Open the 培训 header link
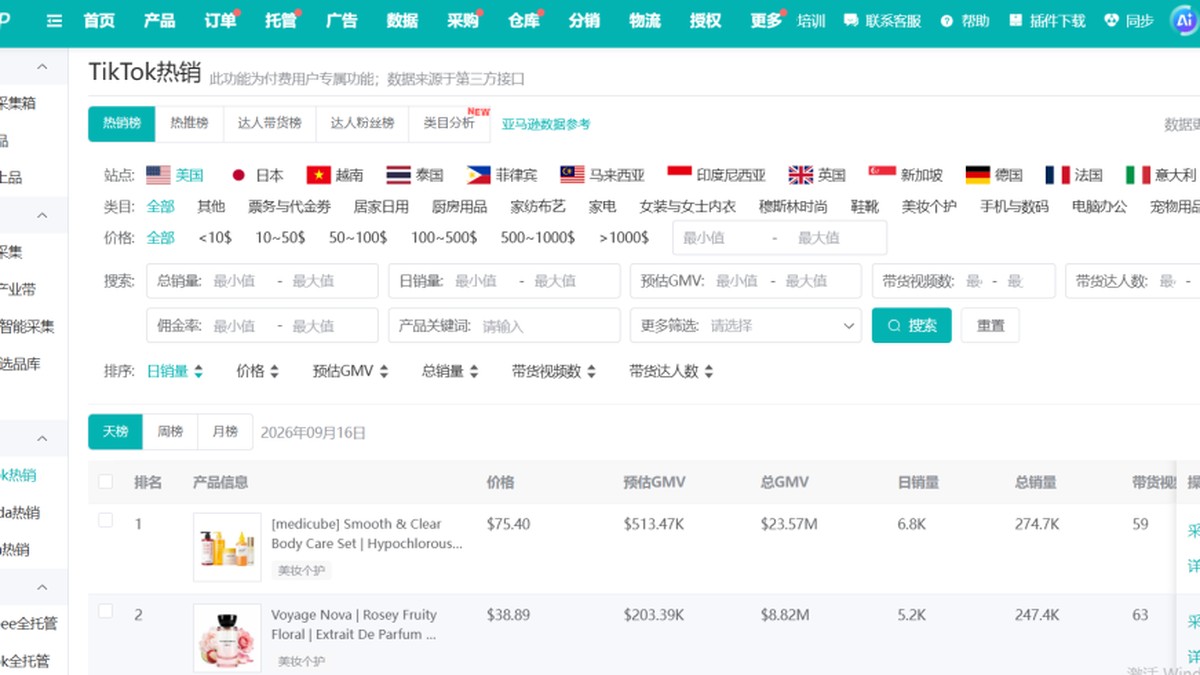The width and height of the screenshot is (1200, 675). (x=811, y=21)
